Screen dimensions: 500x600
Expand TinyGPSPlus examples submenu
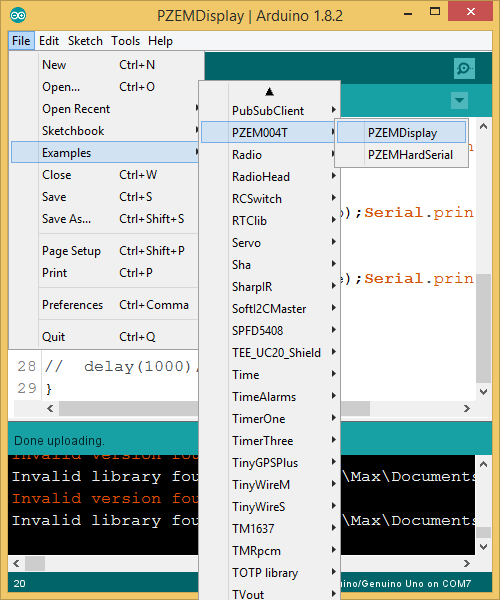click(269, 463)
